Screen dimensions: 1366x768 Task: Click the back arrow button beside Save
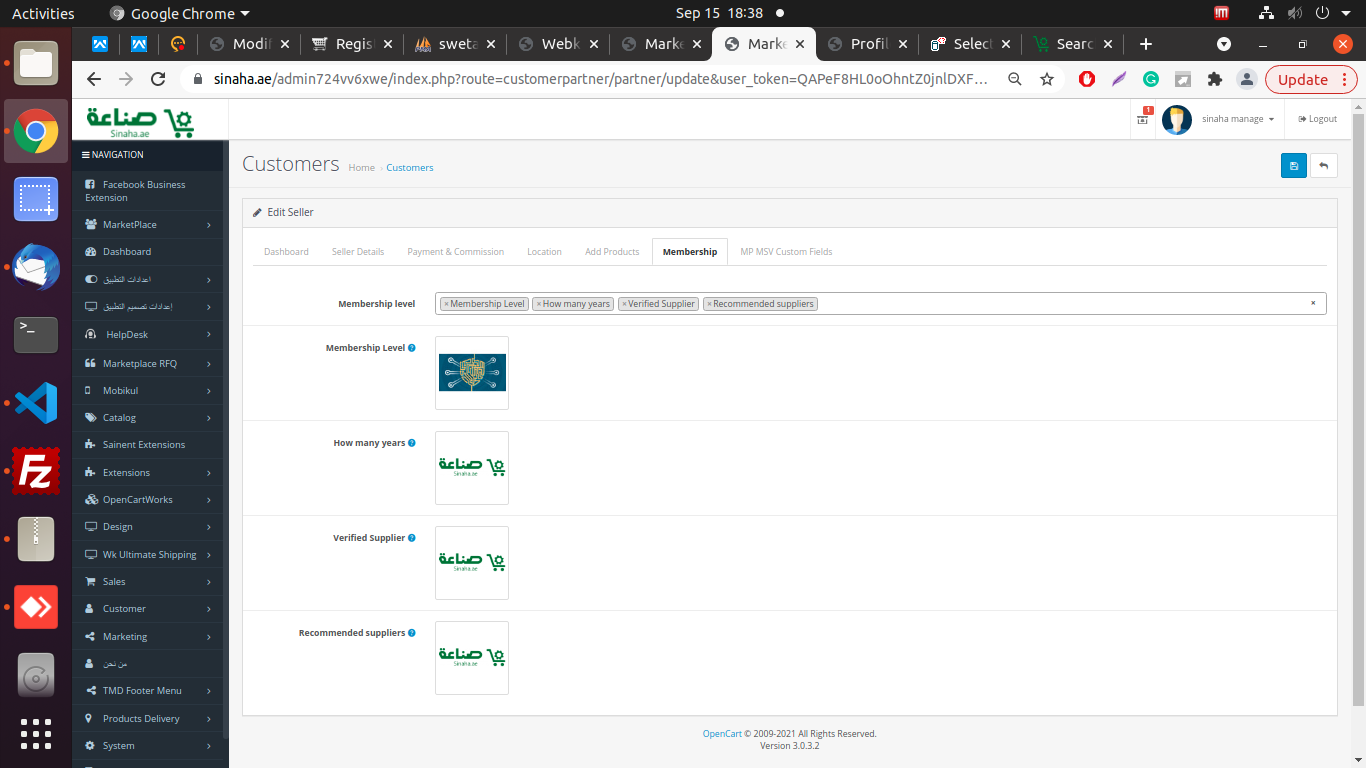point(1324,166)
